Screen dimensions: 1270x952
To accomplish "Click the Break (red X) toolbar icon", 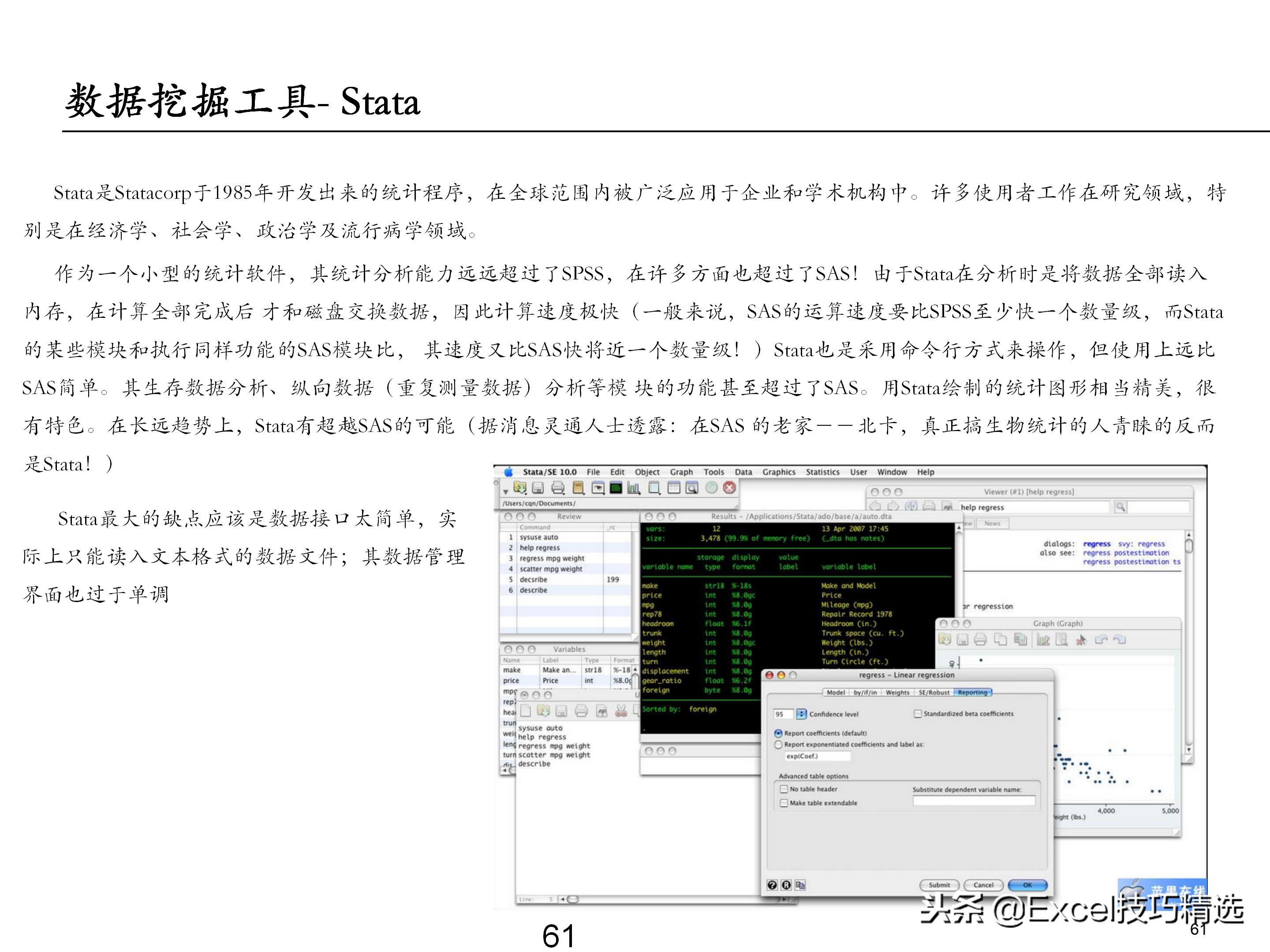I will coord(729,488).
